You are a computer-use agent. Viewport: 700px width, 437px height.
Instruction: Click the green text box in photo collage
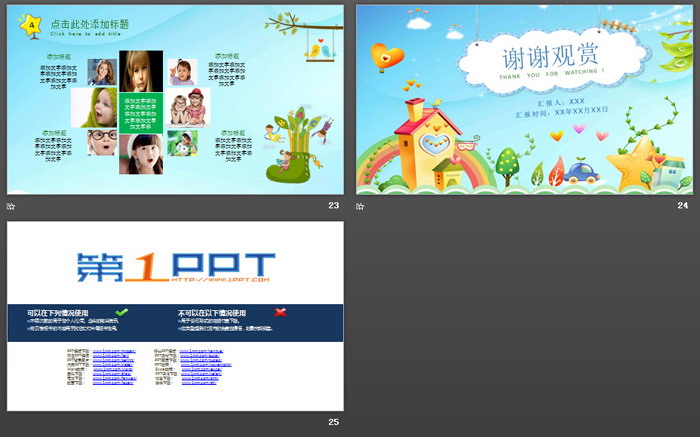141,113
